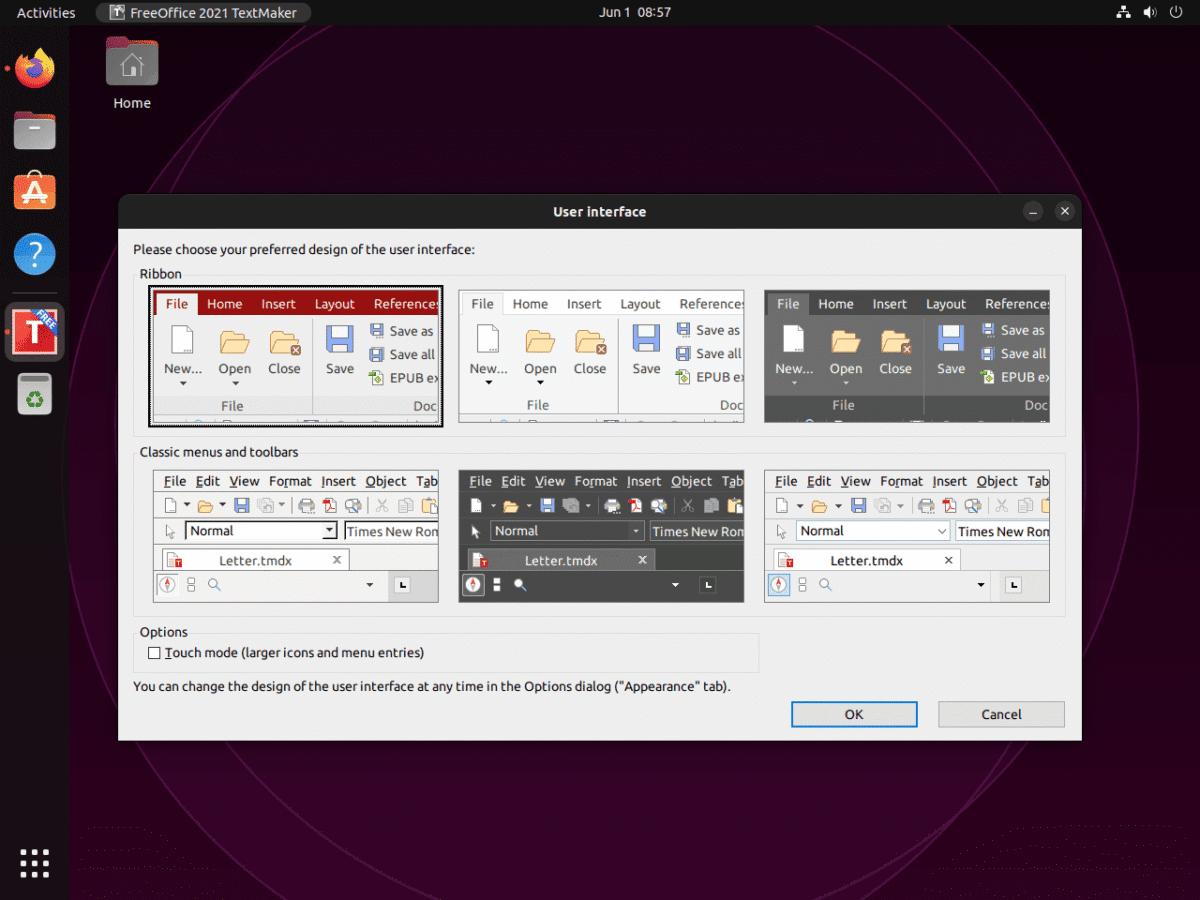
Task: Pick the dark Ribbon design preview
Action: [907, 357]
